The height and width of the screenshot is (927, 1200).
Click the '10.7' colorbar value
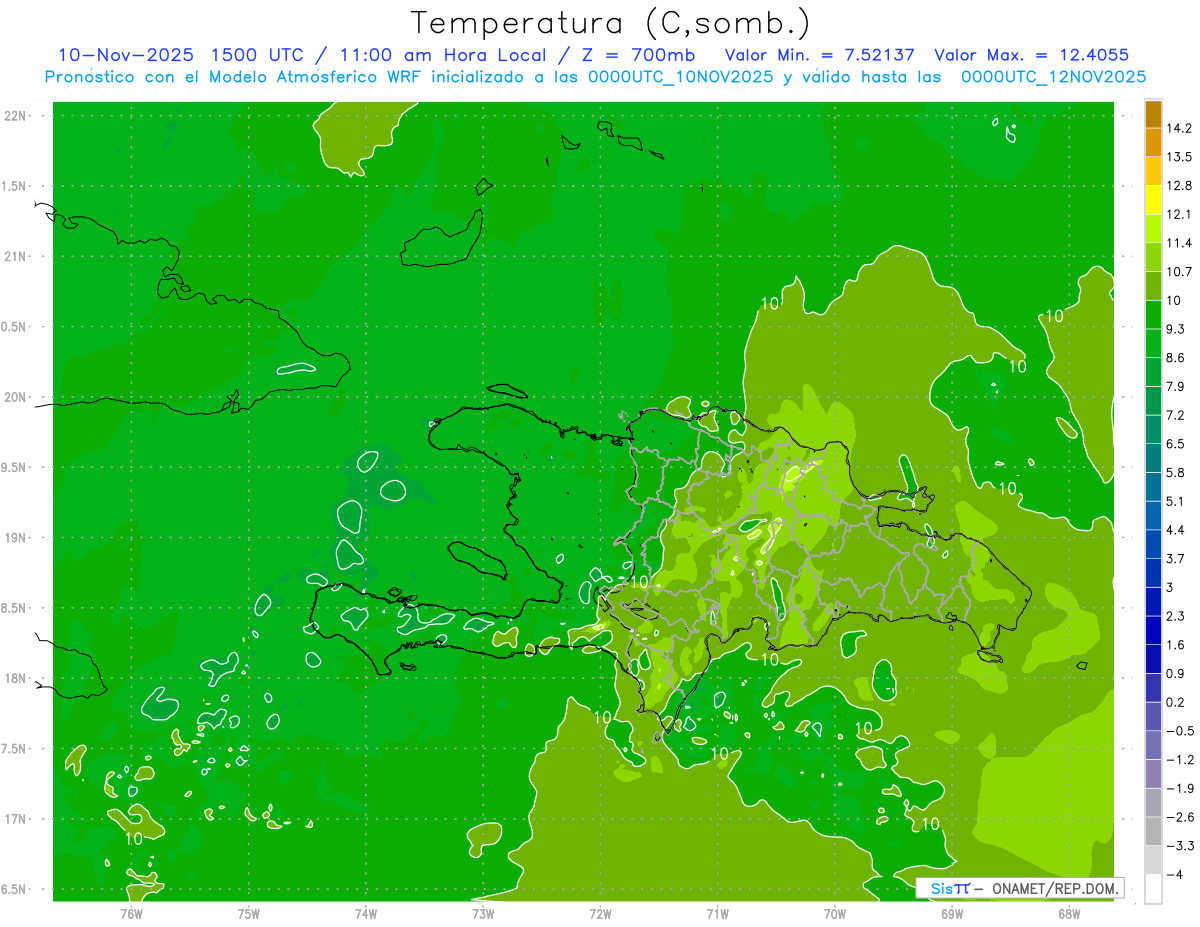(1179, 272)
